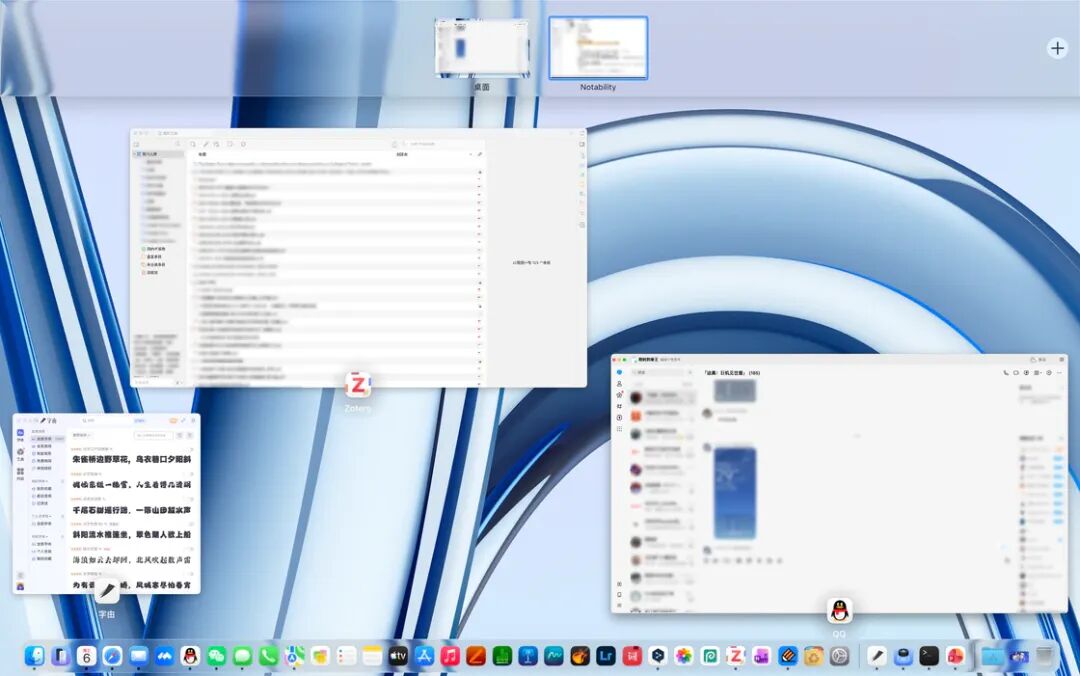Open GarageBand from the Dock
Screen dimensions: 1080x676
(580, 656)
